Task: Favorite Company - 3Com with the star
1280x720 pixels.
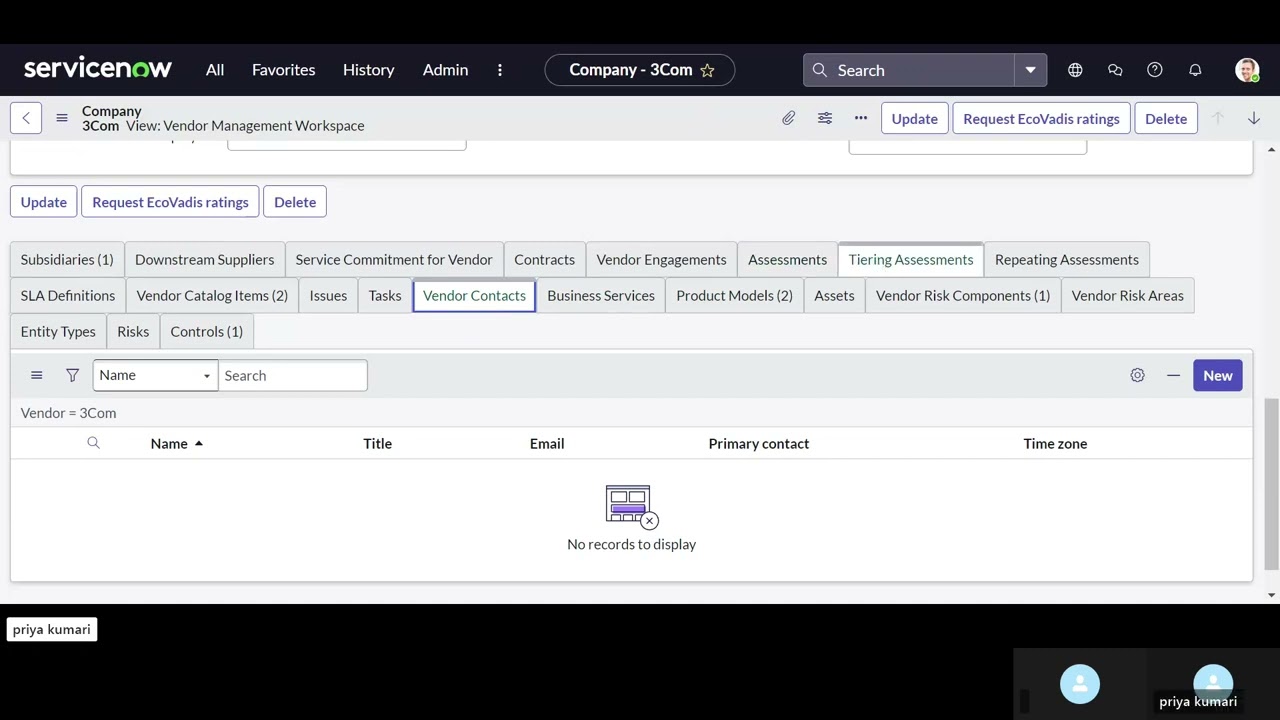Action: [707, 70]
